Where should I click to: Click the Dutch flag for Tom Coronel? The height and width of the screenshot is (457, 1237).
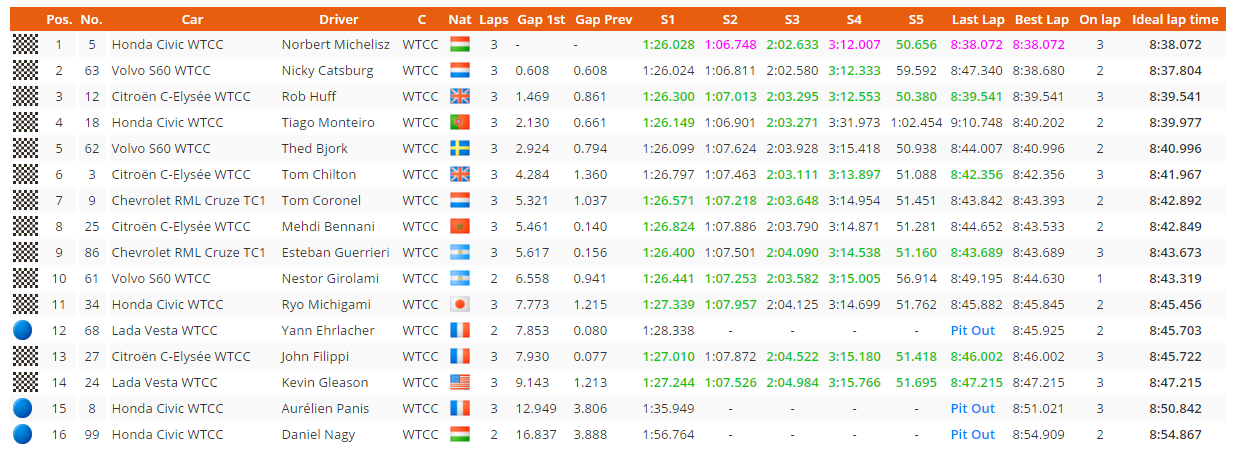pos(460,201)
